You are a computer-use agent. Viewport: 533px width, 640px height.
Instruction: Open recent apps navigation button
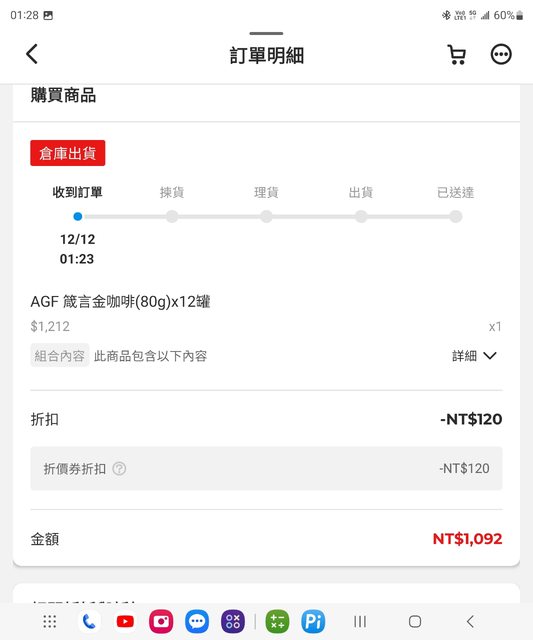(x=360, y=622)
